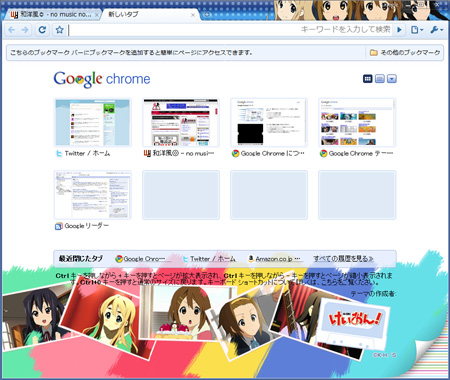Open the 和洋風 no music thumbnail
This screenshot has width=450, height=380.
(x=181, y=122)
